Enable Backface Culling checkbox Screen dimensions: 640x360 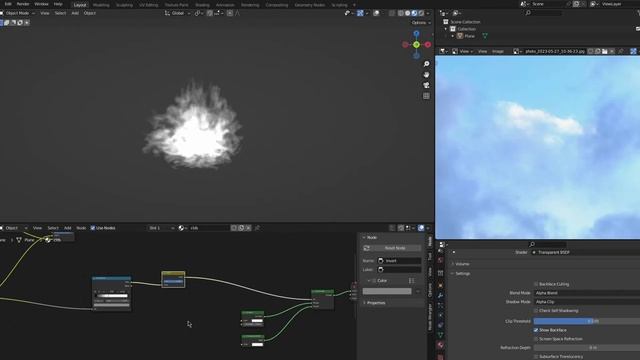[536, 284]
